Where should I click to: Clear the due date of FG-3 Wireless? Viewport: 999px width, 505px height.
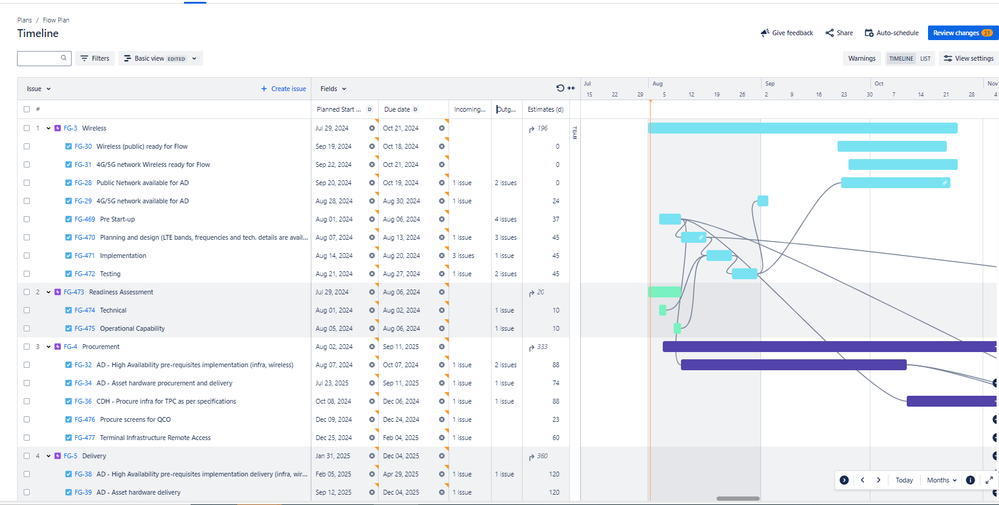click(x=442, y=128)
